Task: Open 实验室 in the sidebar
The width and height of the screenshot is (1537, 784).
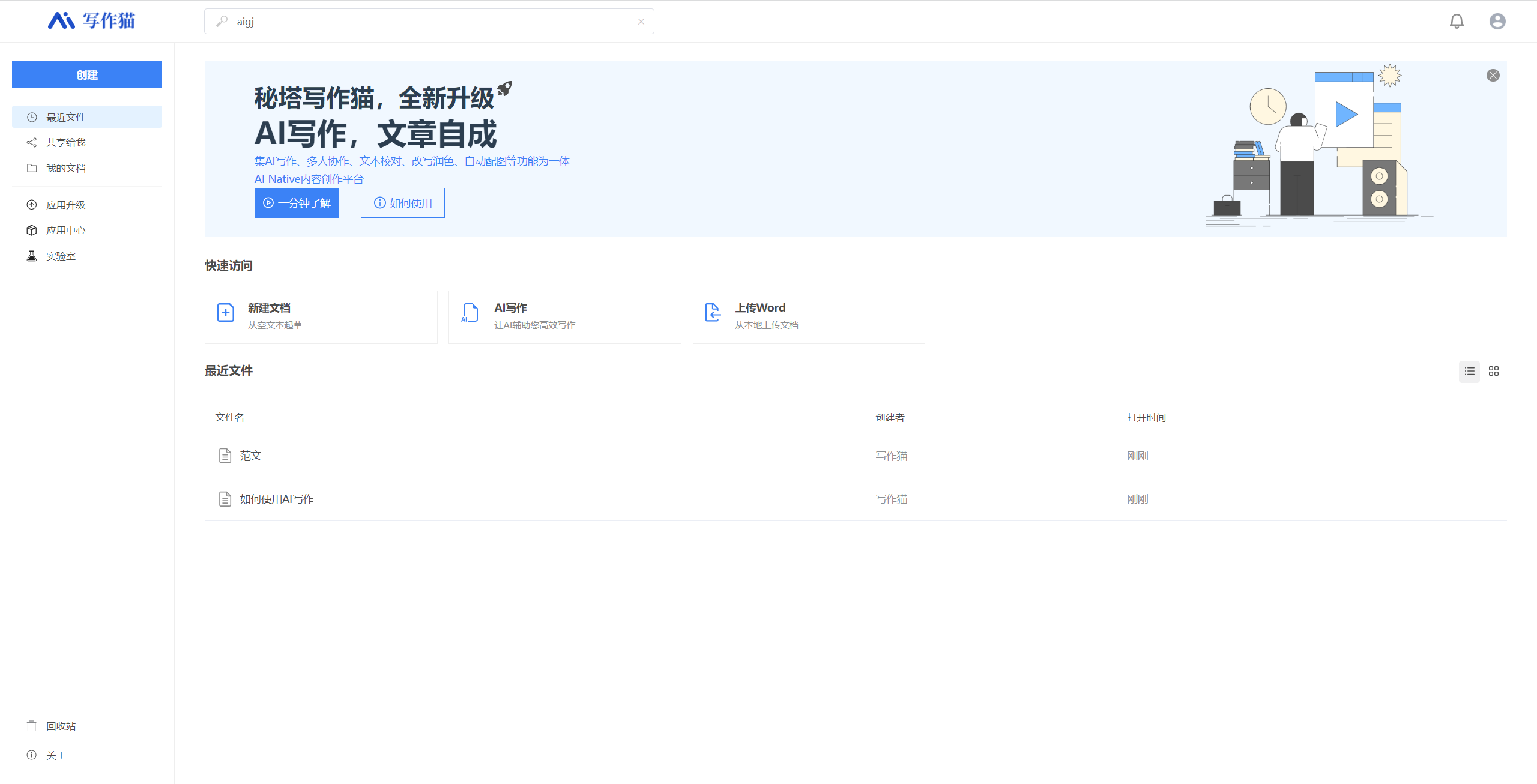Action: (x=60, y=256)
